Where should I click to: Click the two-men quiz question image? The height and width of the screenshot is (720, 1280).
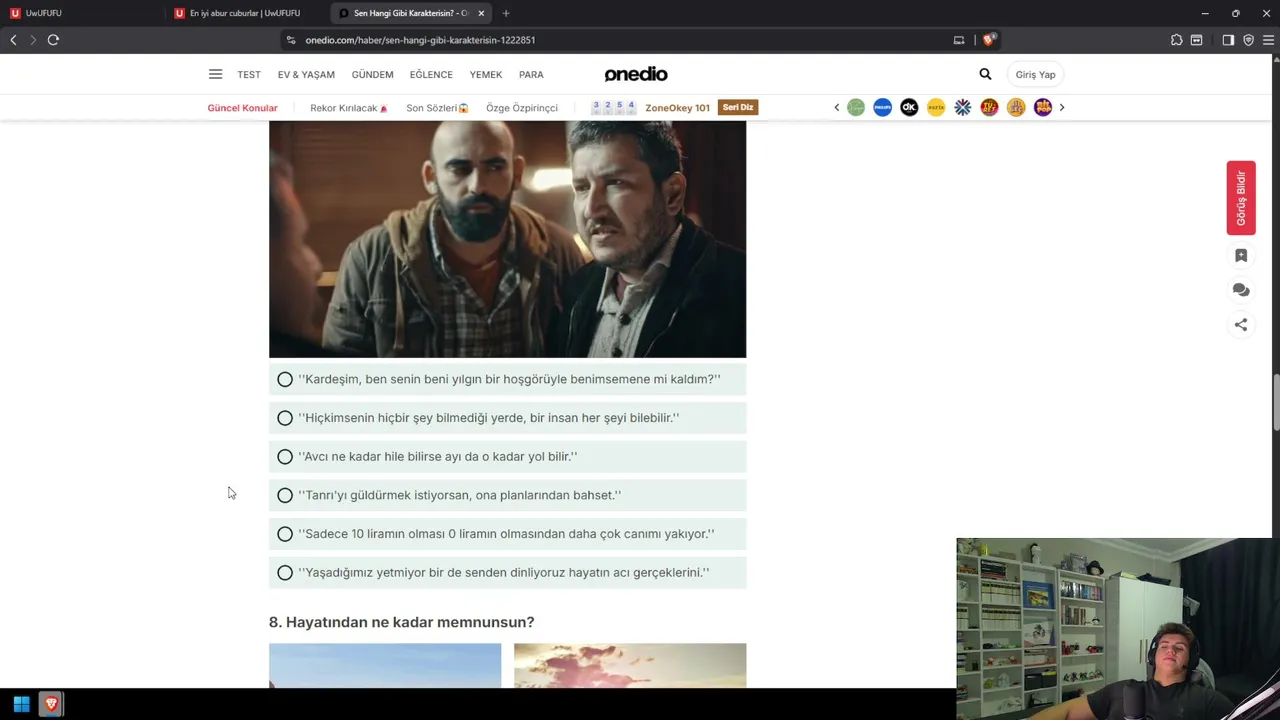click(507, 239)
